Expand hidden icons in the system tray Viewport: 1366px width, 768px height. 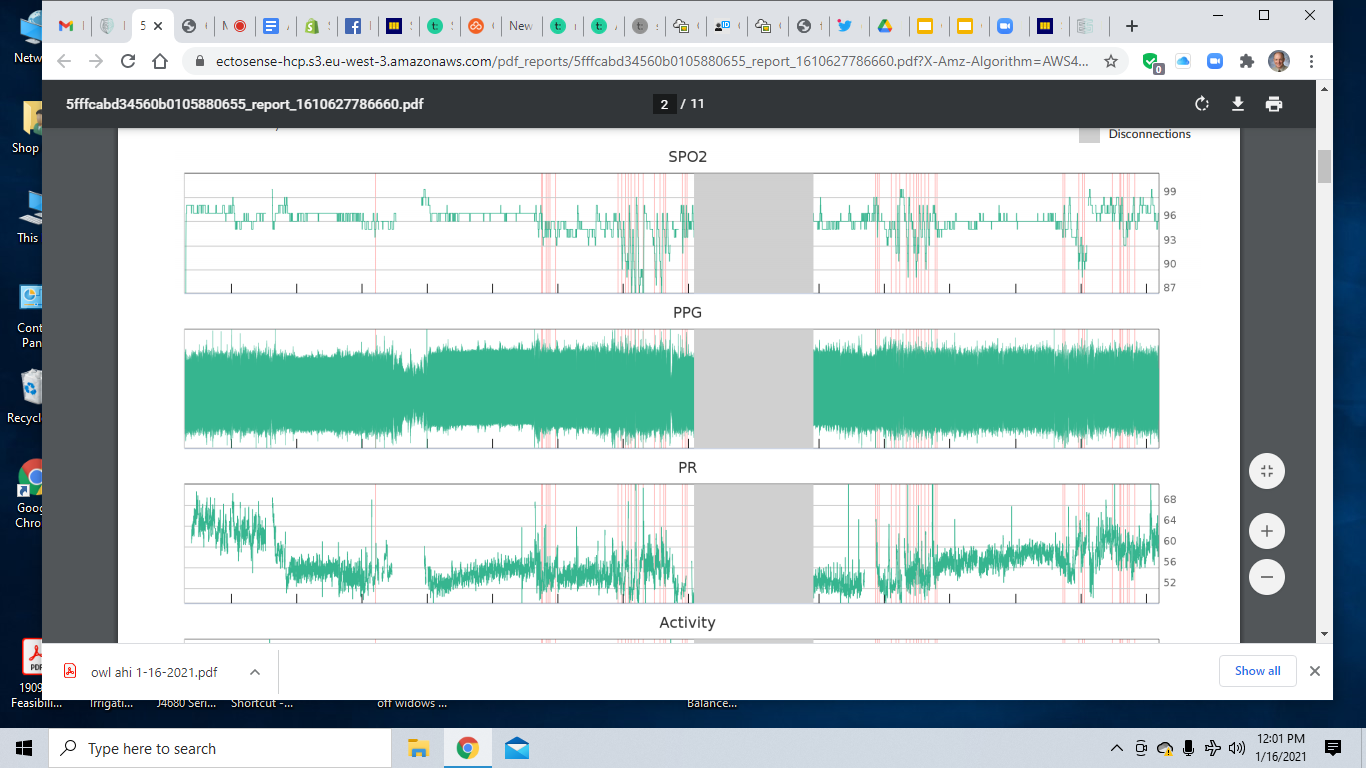(x=1117, y=747)
